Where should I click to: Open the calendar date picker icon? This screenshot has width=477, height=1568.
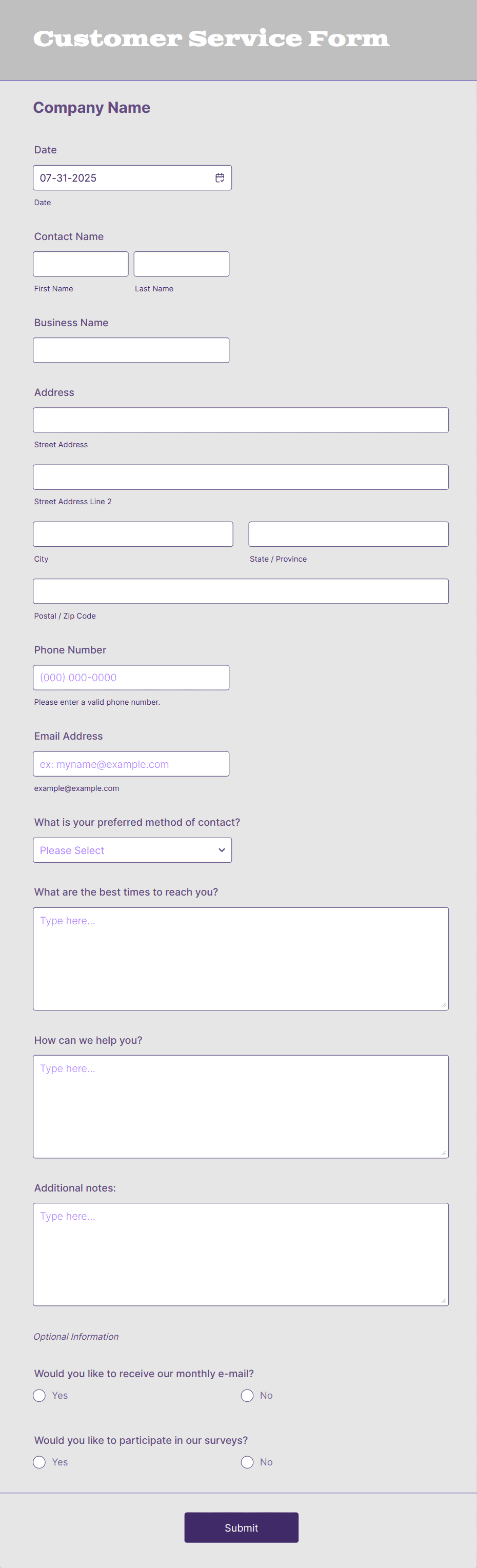tap(220, 178)
